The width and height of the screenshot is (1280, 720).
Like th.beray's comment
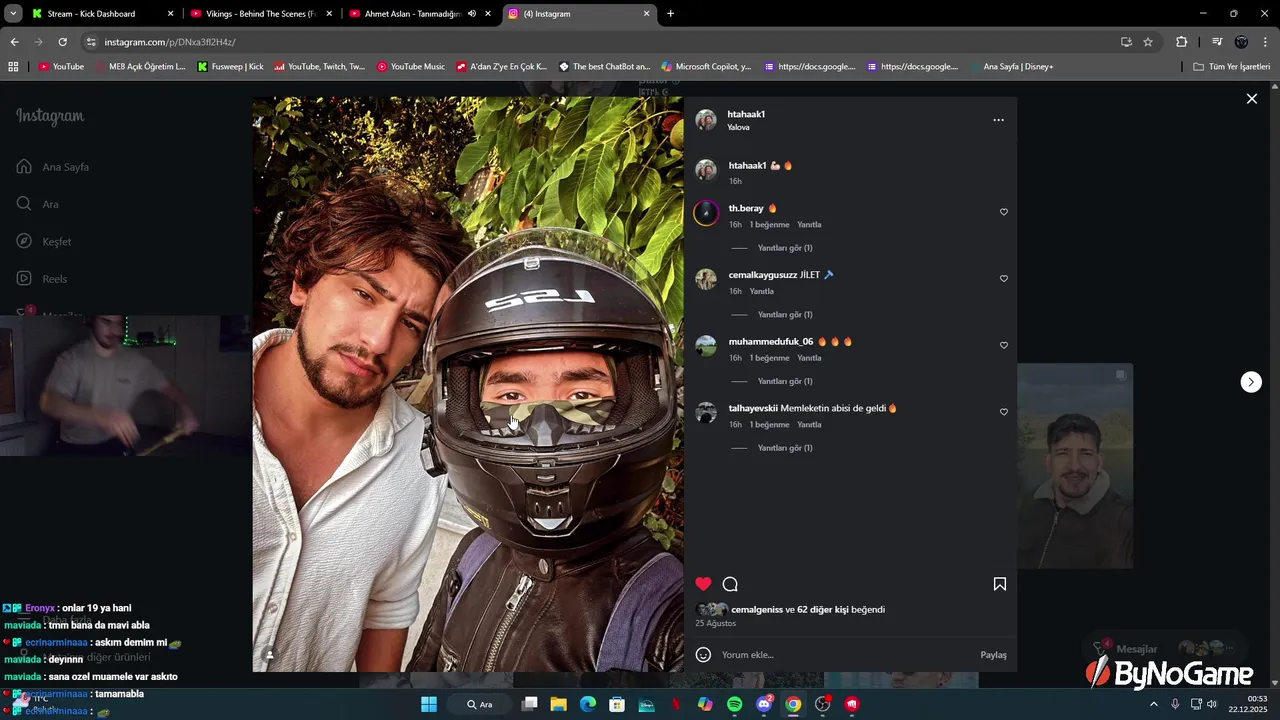[x=1004, y=212]
